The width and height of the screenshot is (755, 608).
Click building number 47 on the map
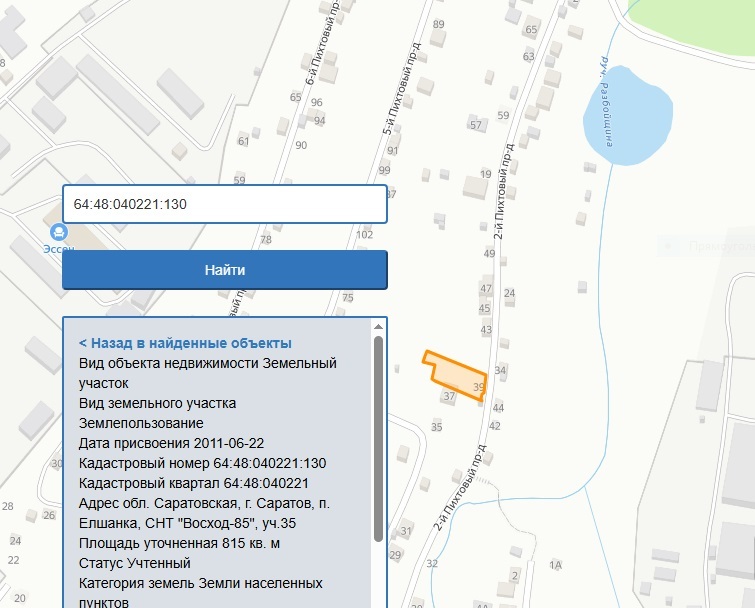(486, 289)
